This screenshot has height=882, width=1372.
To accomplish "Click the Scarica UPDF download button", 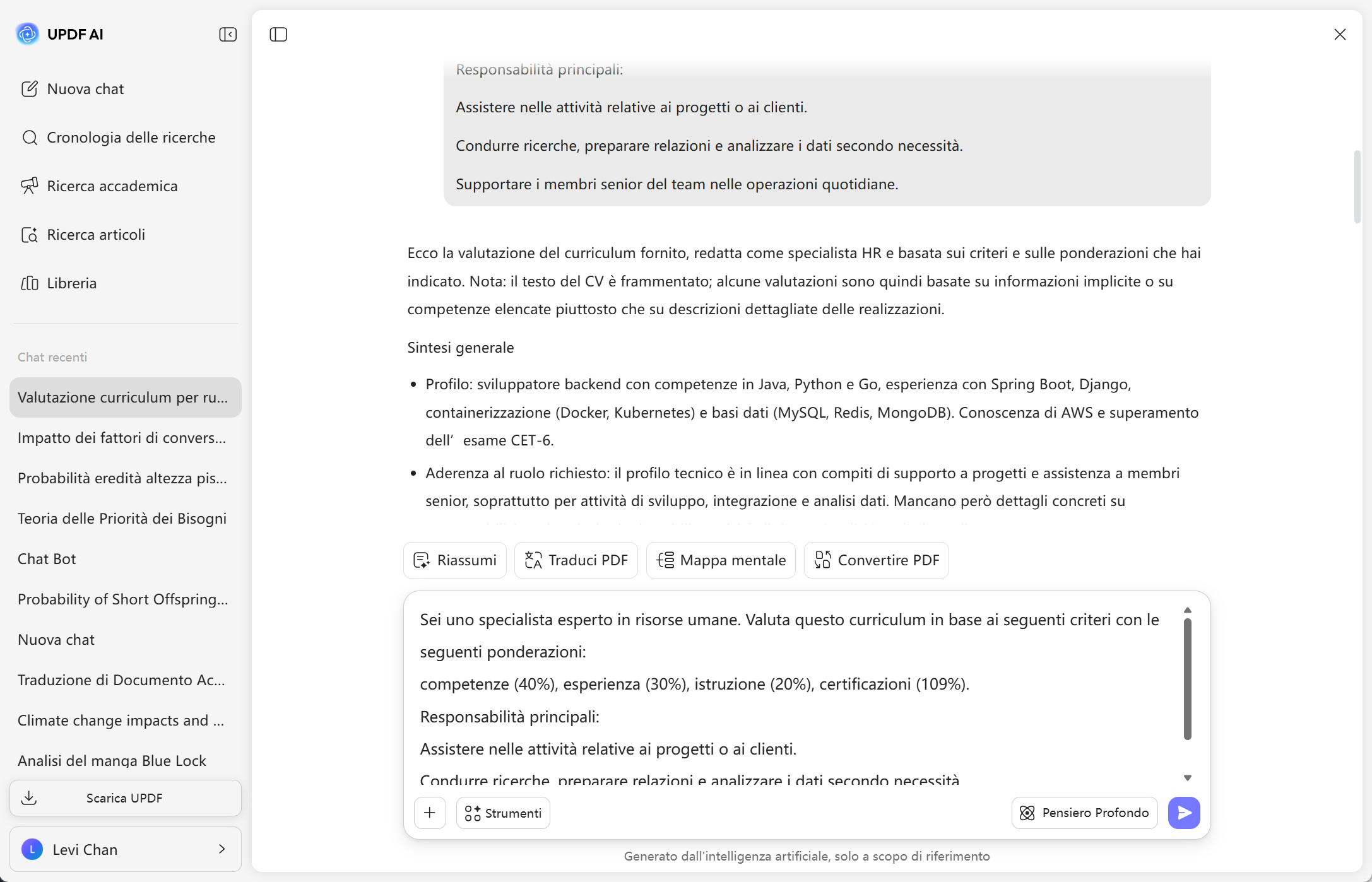I will (x=125, y=798).
